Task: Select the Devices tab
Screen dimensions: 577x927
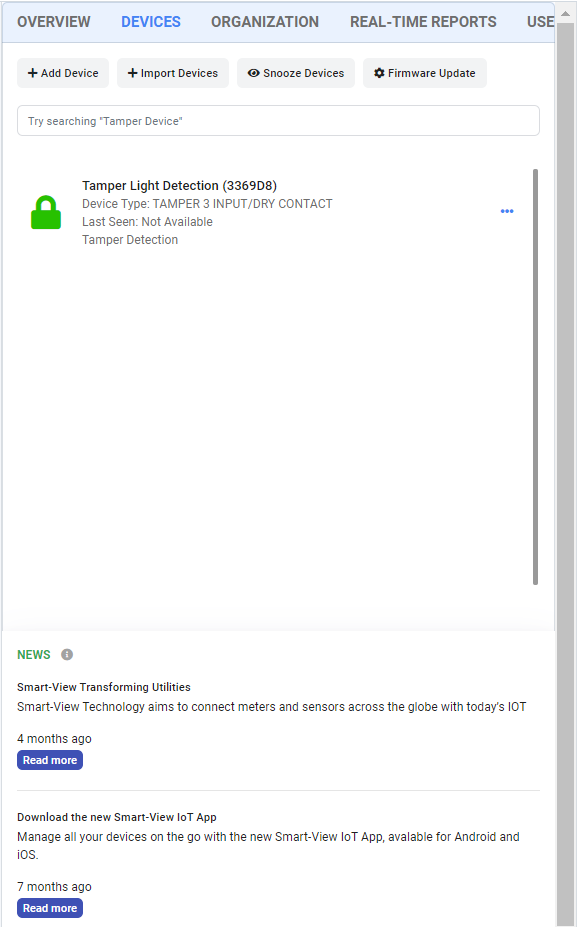Action: tap(151, 22)
